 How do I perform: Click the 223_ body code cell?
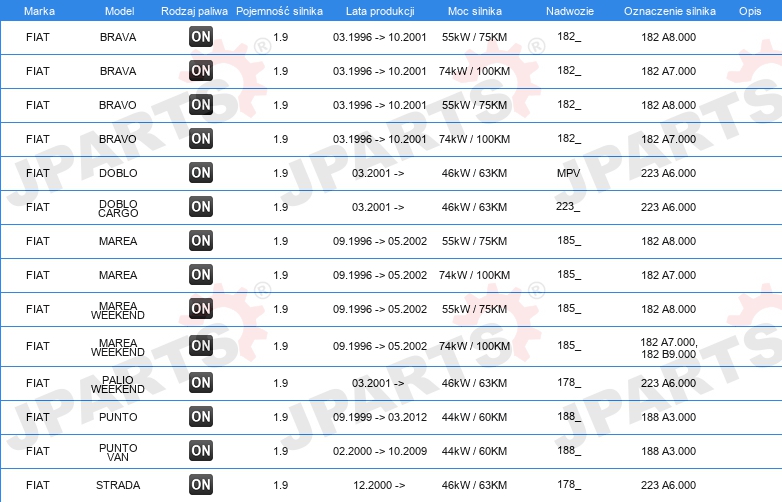[x=568, y=206]
